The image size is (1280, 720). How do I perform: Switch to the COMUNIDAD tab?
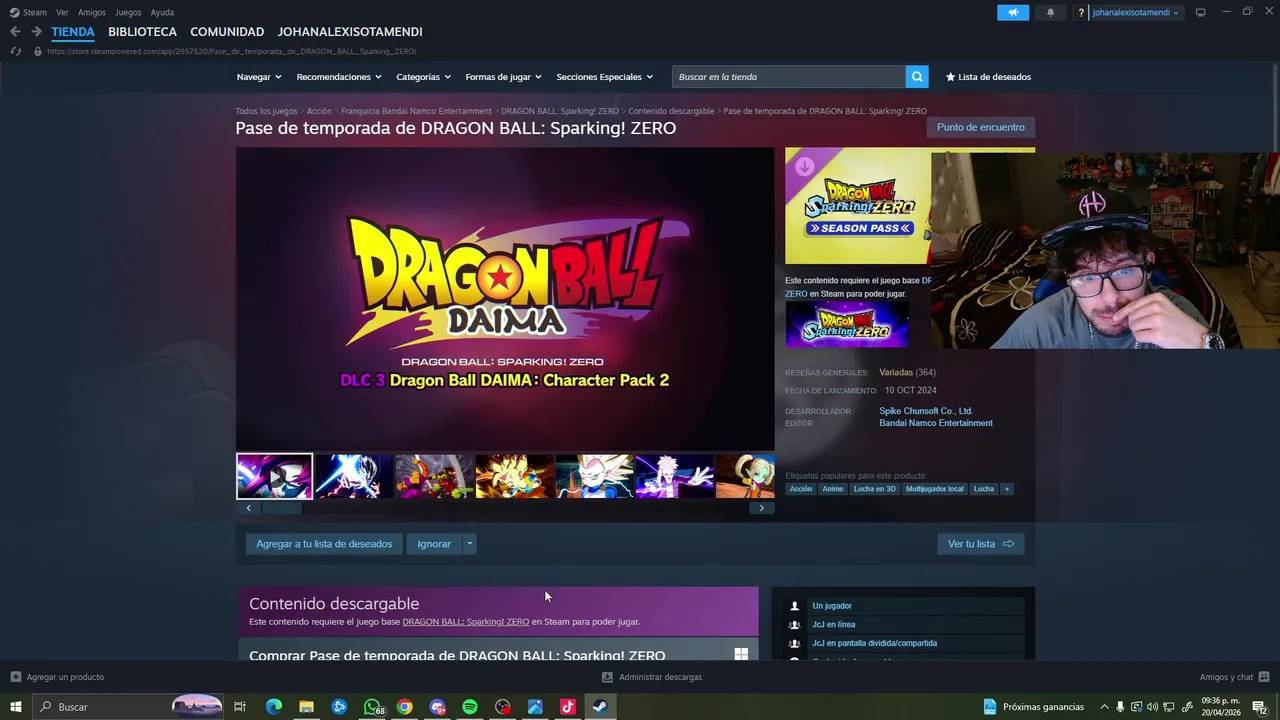[x=227, y=32]
